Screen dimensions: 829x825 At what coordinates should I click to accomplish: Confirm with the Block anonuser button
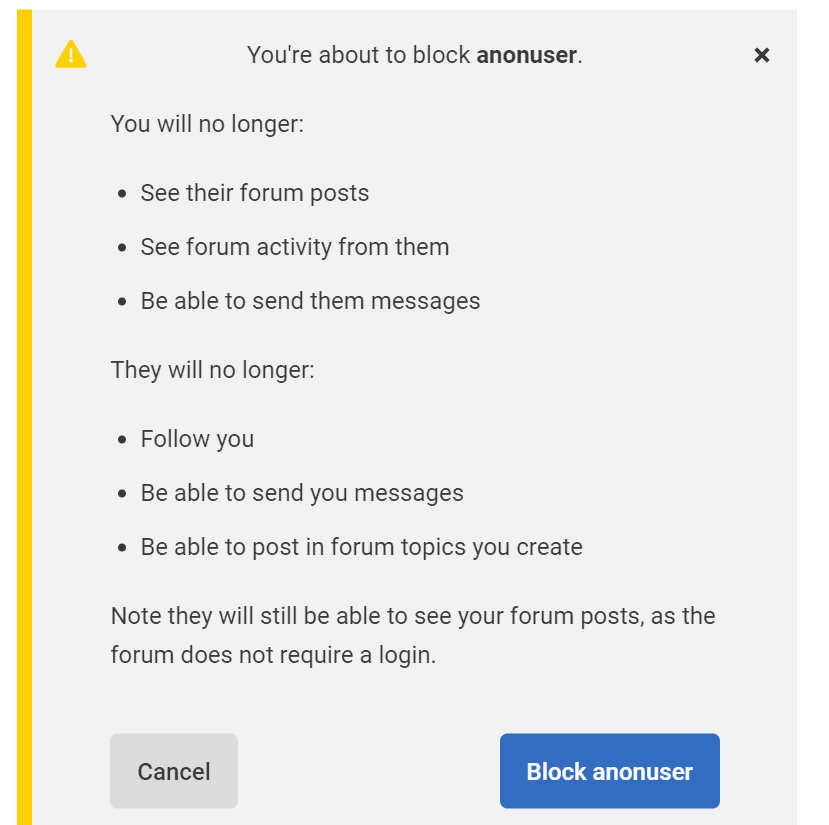[x=609, y=771]
